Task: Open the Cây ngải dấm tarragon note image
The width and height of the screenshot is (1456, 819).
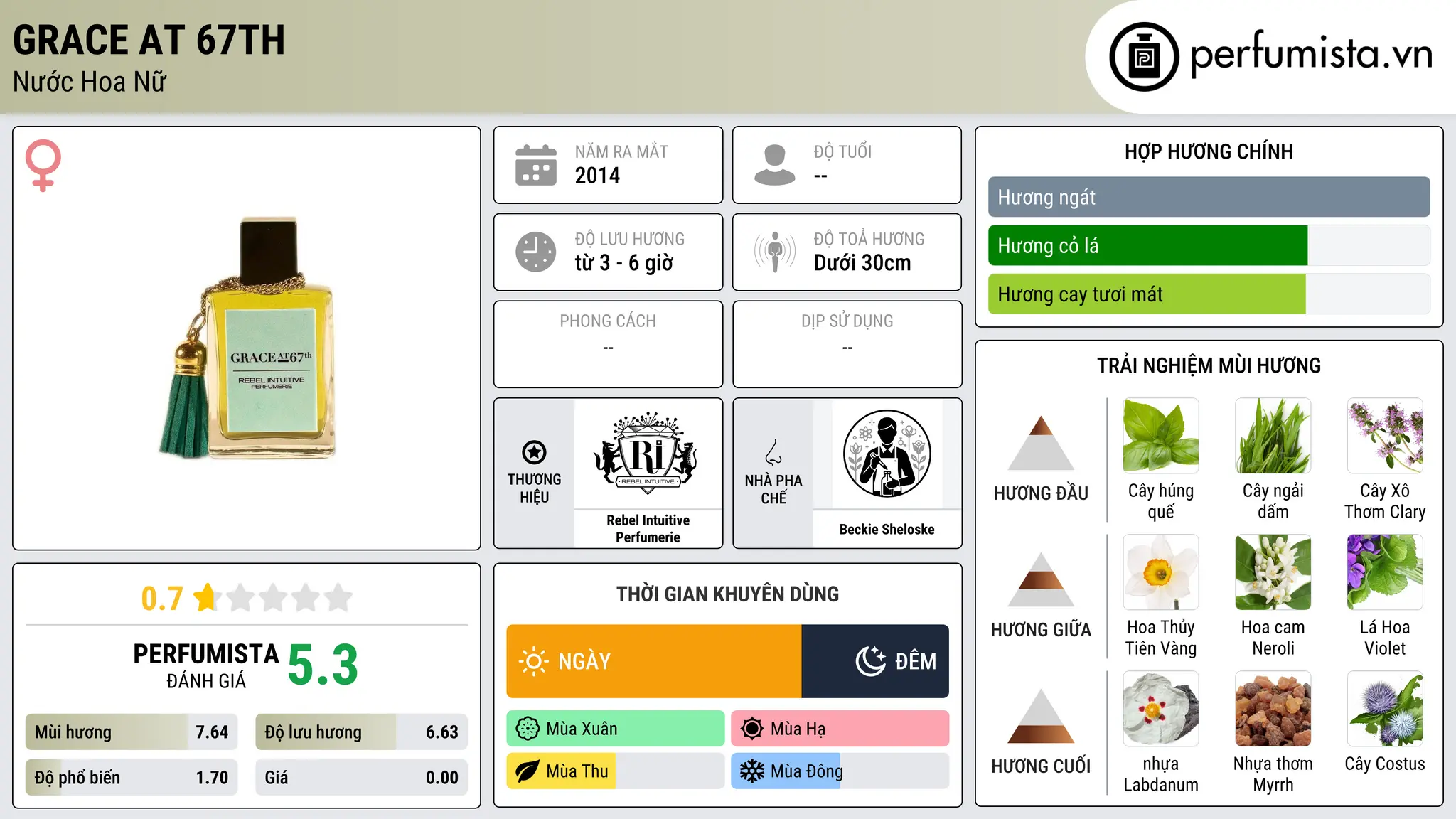Action: click(1273, 435)
